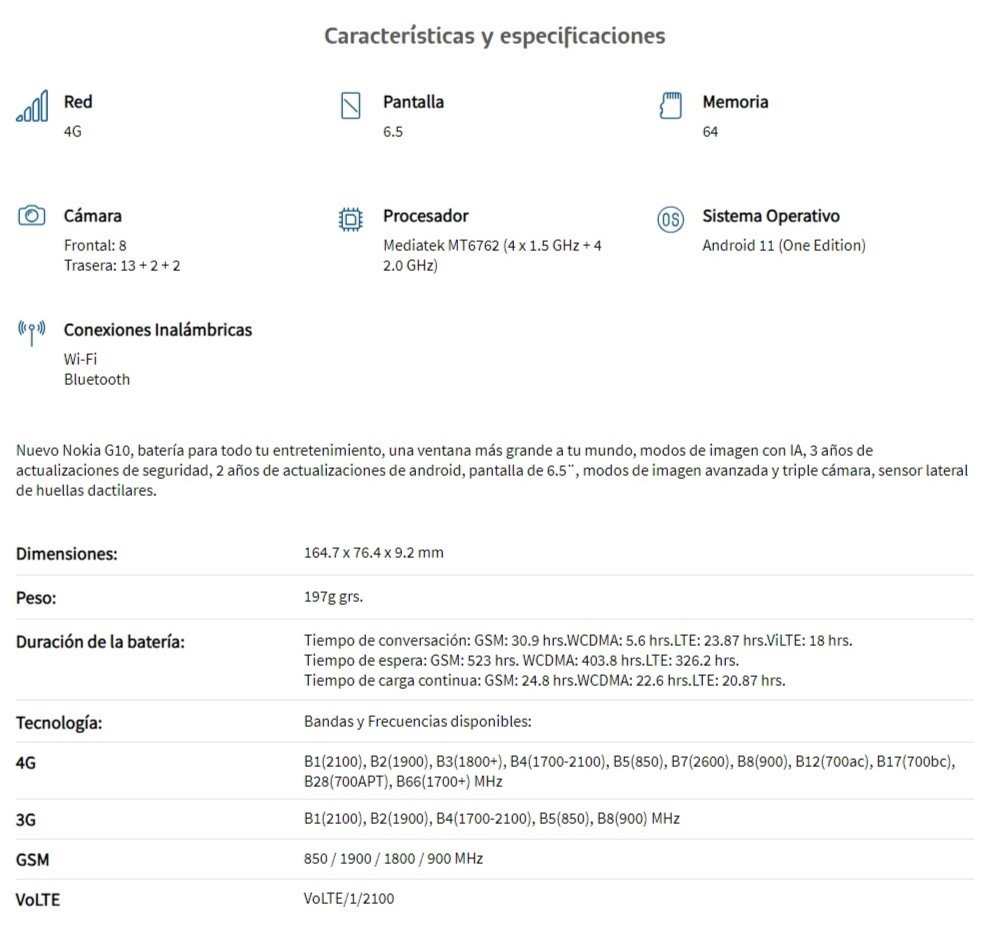This screenshot has width=990, height=925.
Task: Click the Duración de la batería label
Action: click(x=100, y=642)
